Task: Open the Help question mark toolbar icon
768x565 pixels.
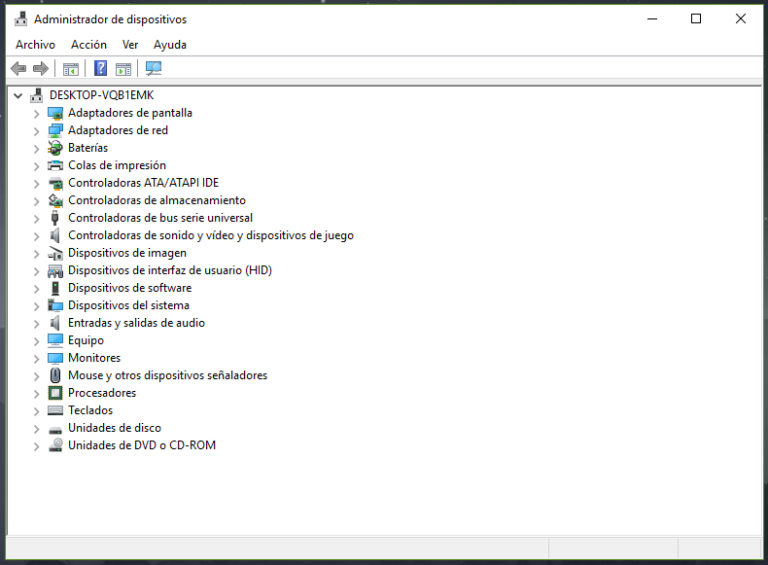Action: click(x=100, y=68)
